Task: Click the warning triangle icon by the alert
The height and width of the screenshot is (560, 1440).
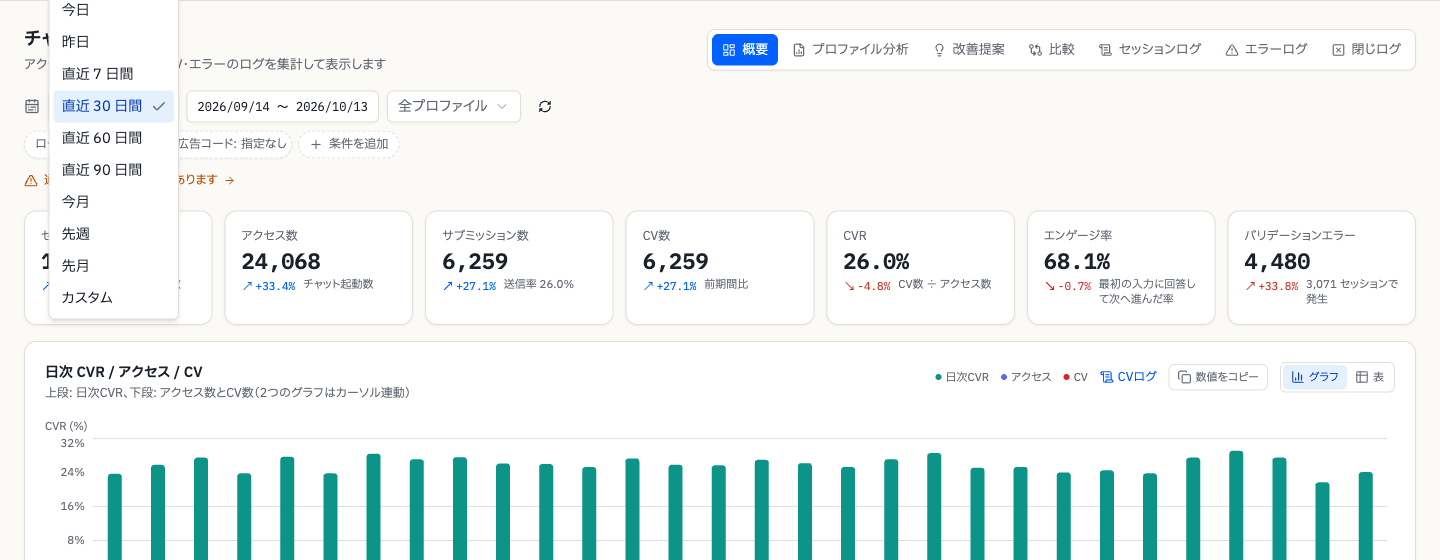Action: tap(31, 180)
